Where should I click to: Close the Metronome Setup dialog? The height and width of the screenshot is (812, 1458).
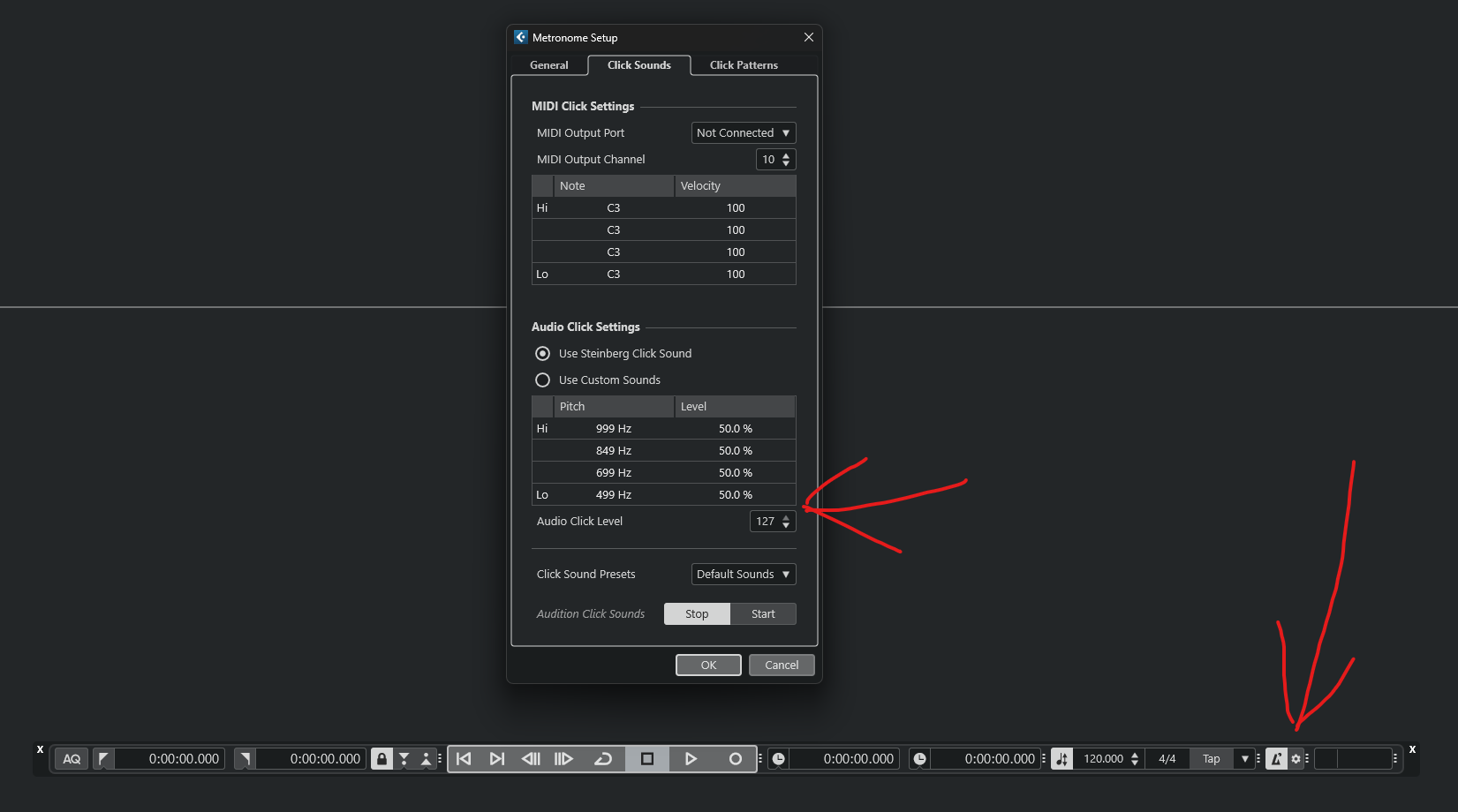point(809,37)
